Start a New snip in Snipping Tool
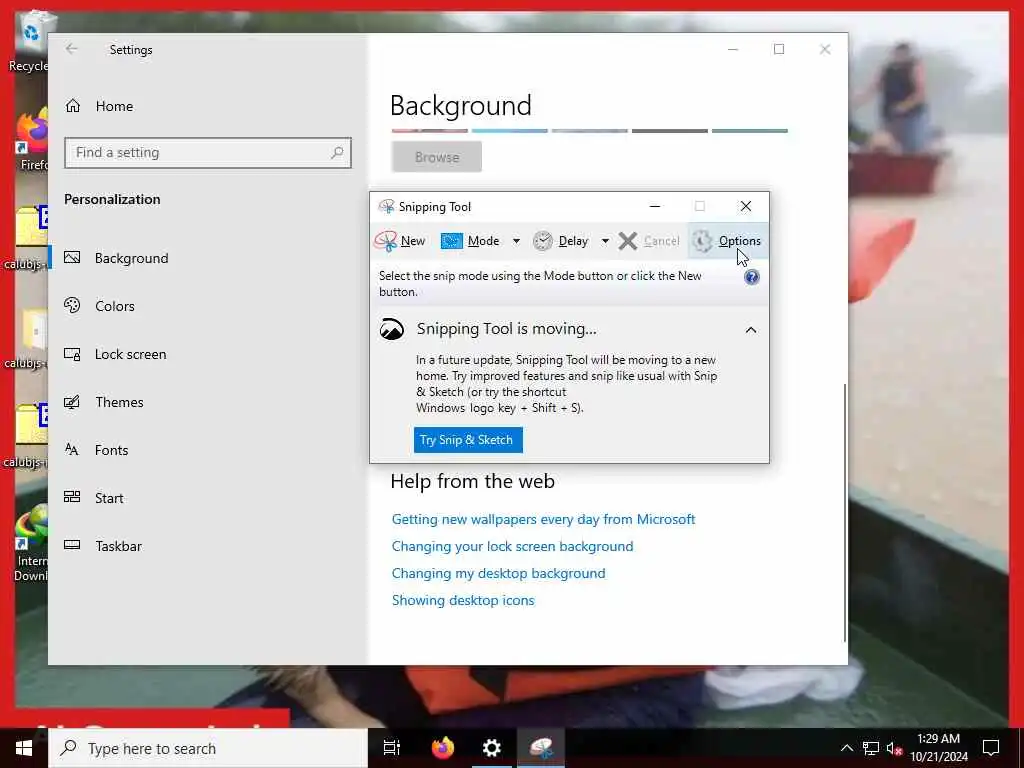1024x768 pixels. [400, 241]
